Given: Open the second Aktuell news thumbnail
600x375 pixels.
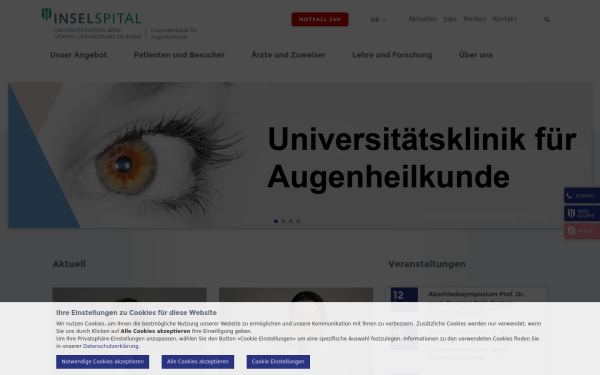Looking at the screenshot, I should pyautogui.click(x=296, y=331).
